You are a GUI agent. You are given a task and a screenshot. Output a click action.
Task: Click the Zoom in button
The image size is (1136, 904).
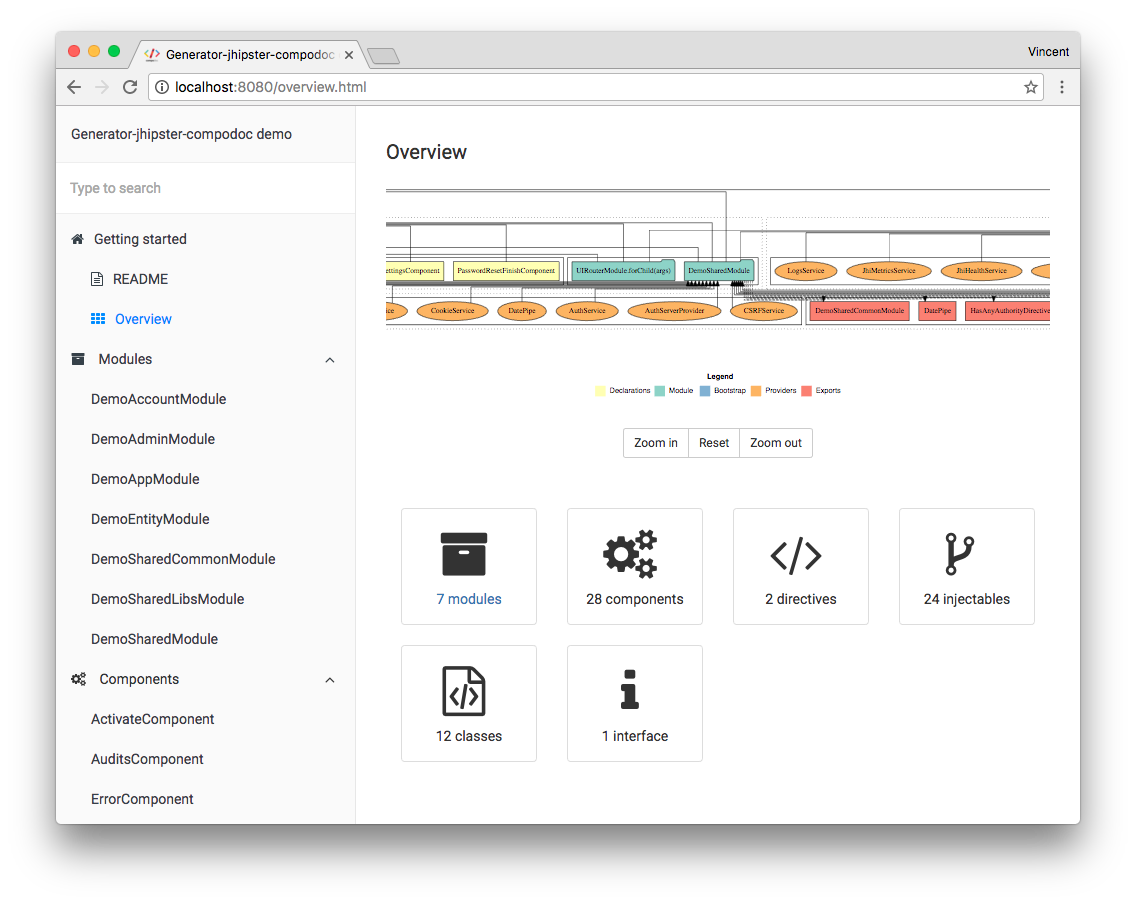656,443
